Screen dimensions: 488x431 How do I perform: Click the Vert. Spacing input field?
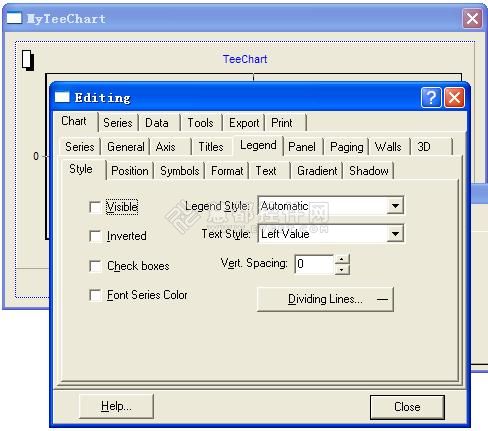314,264
